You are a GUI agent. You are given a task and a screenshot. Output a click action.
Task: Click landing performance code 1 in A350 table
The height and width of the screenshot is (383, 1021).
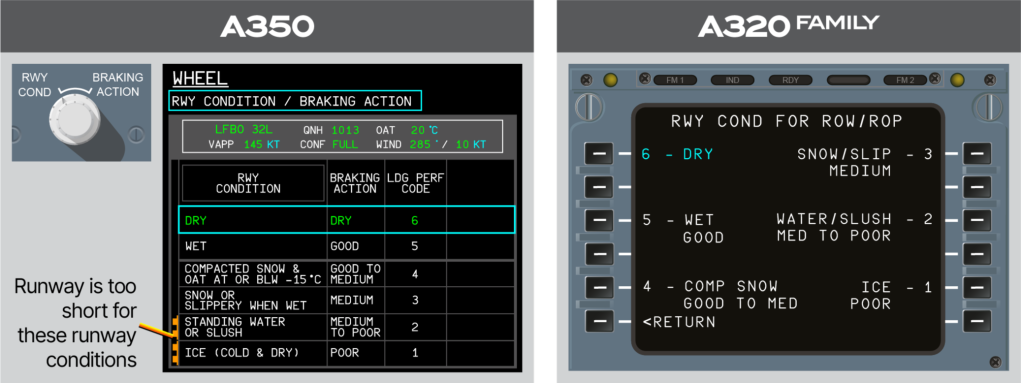click(415, 353)
